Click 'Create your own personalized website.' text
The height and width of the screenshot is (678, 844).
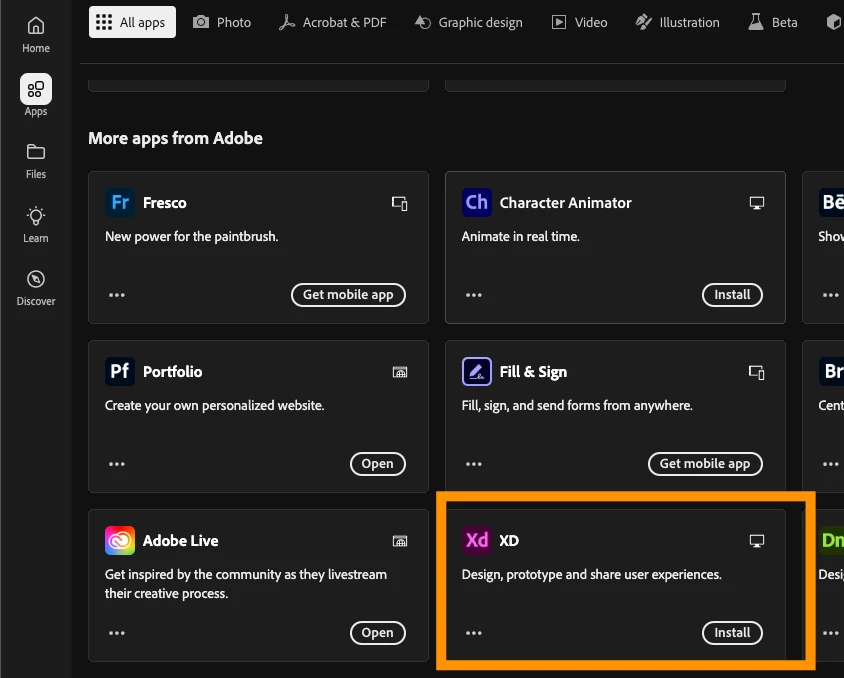tap(214, 406)
